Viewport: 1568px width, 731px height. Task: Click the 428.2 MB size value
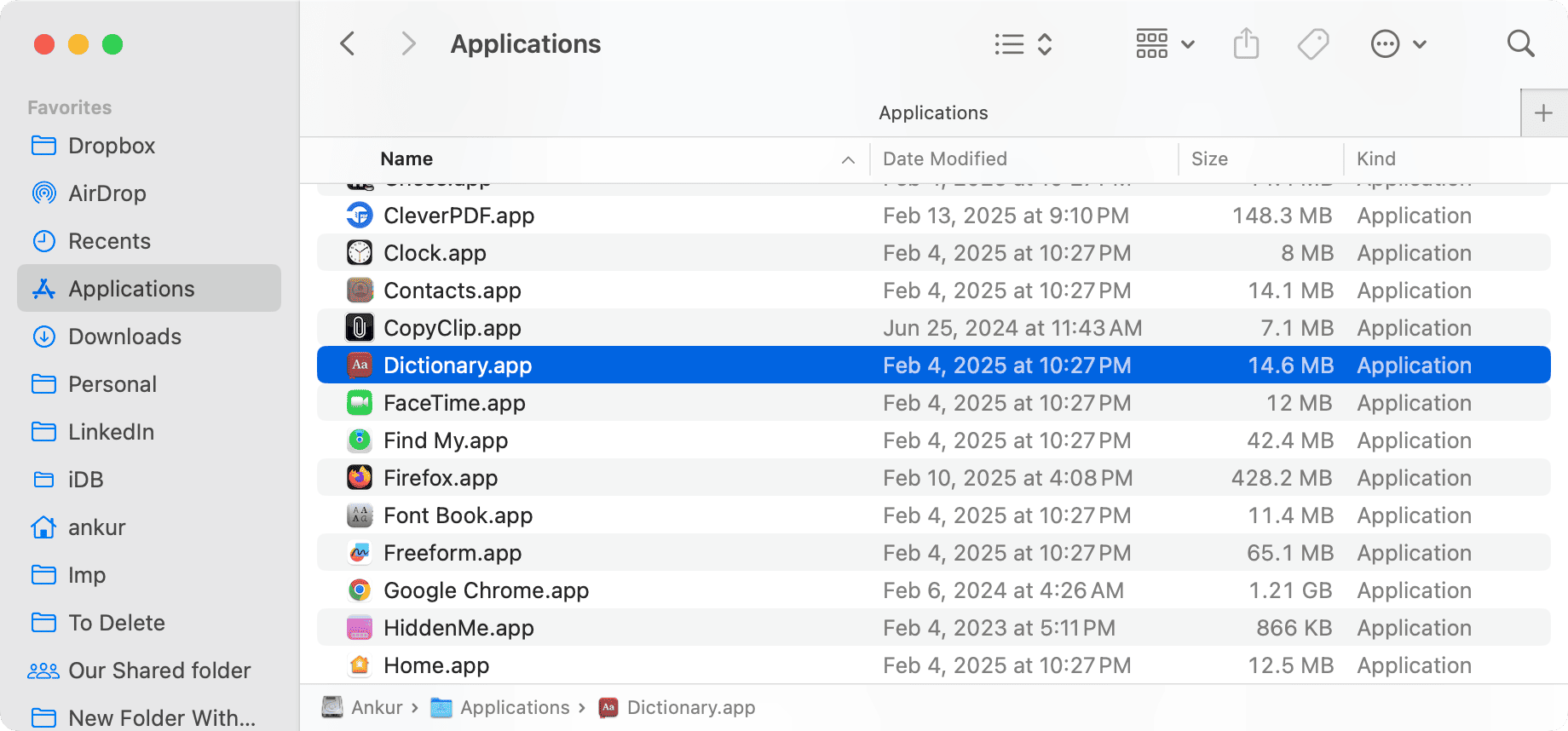point(1282,478)
